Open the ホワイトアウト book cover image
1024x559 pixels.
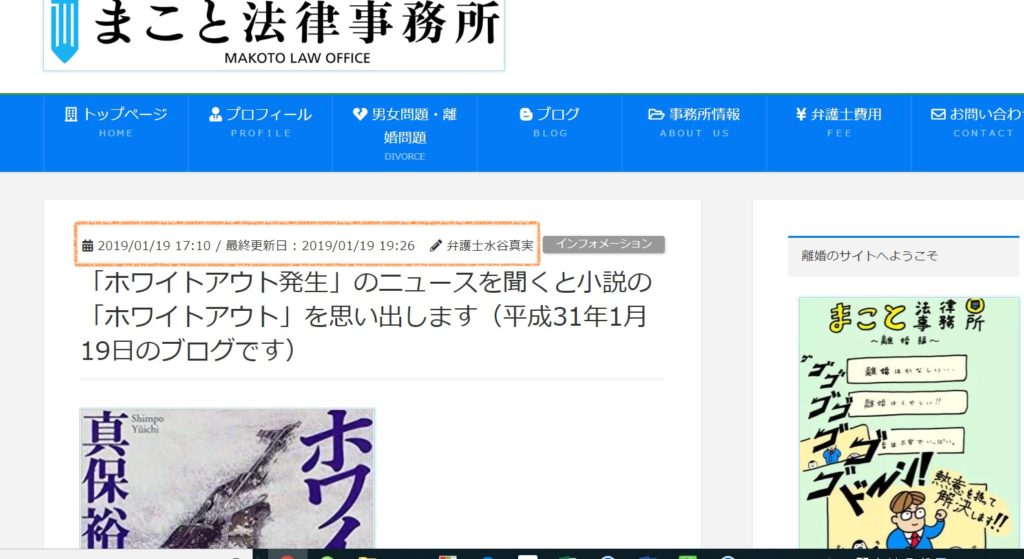[x=227, y=479]
